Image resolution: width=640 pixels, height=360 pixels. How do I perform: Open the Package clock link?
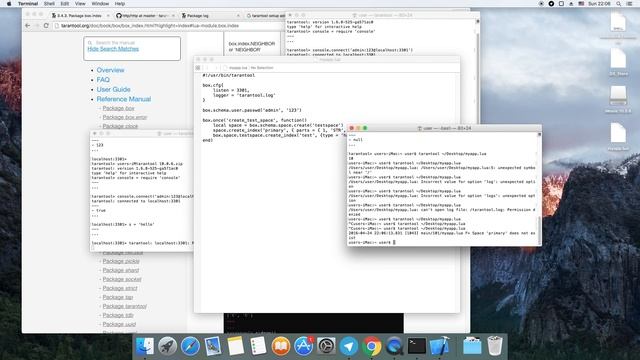coord(120,126)
